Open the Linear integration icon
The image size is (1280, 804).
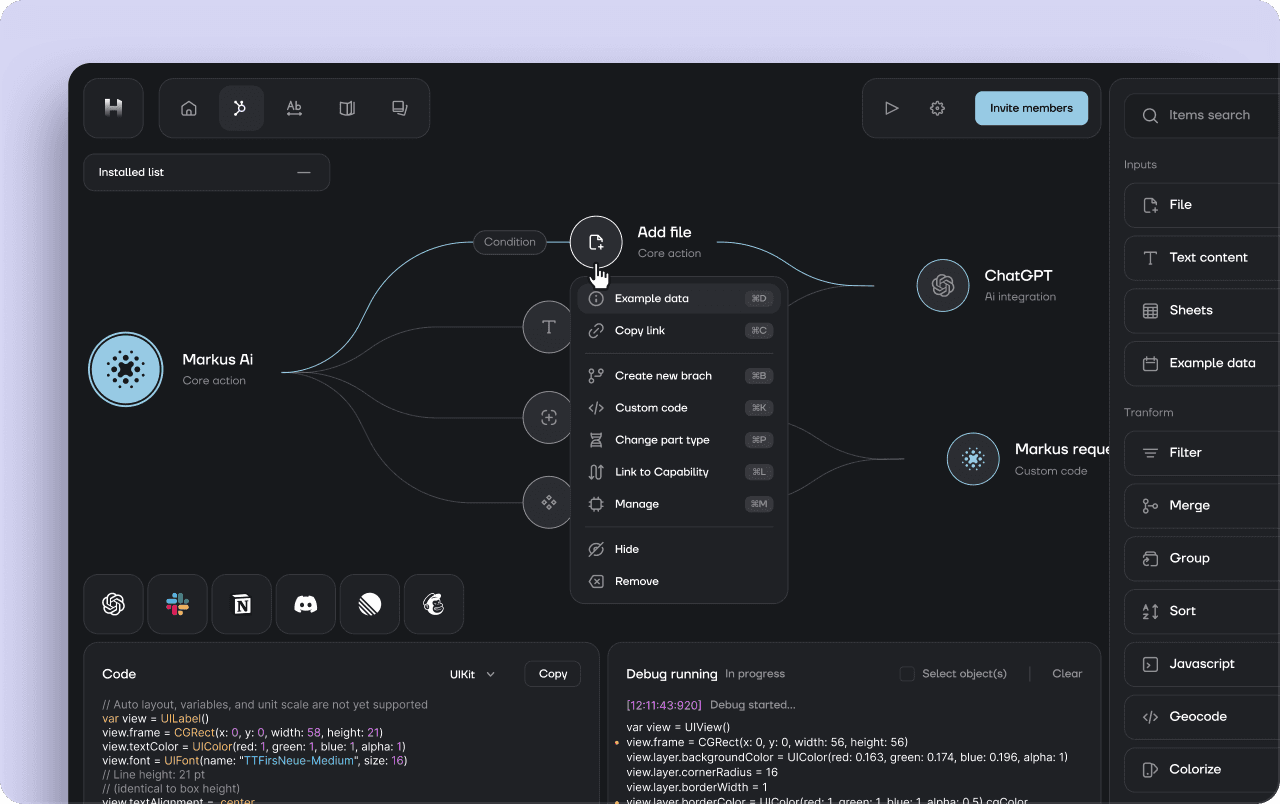(x=370, y=604)
